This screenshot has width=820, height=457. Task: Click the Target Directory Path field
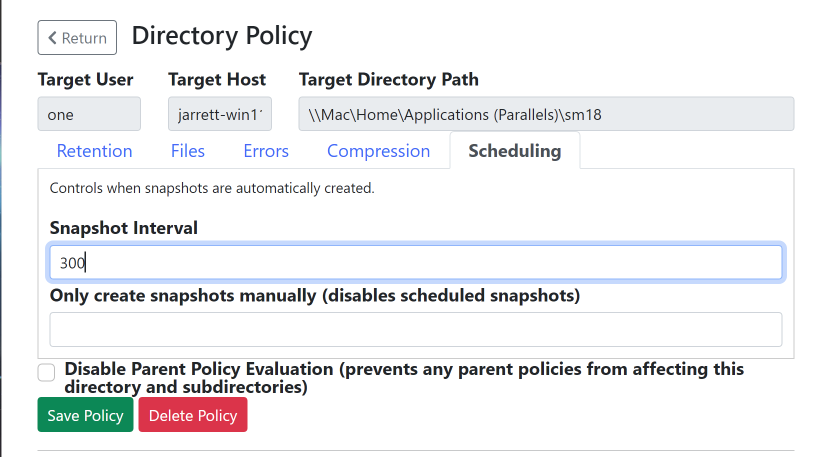pos(546,114)
